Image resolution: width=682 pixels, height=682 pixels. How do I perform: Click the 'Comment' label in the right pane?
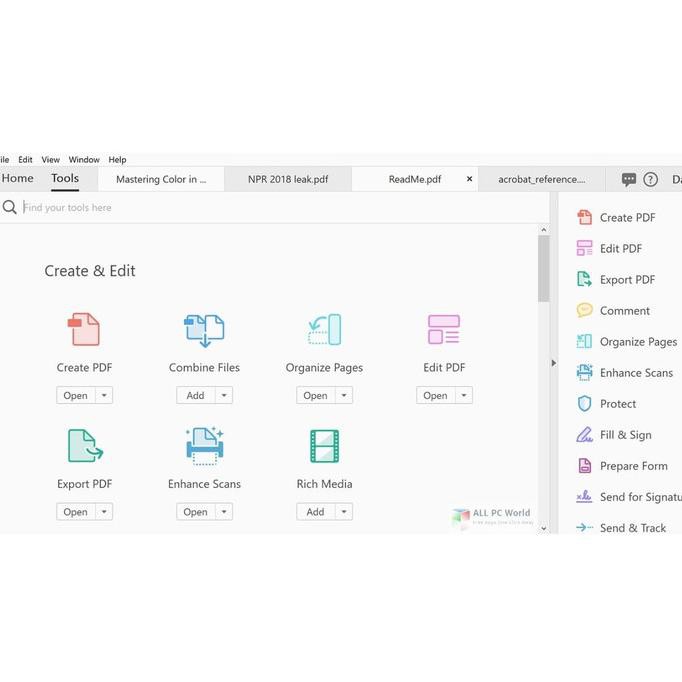[625, 311]
